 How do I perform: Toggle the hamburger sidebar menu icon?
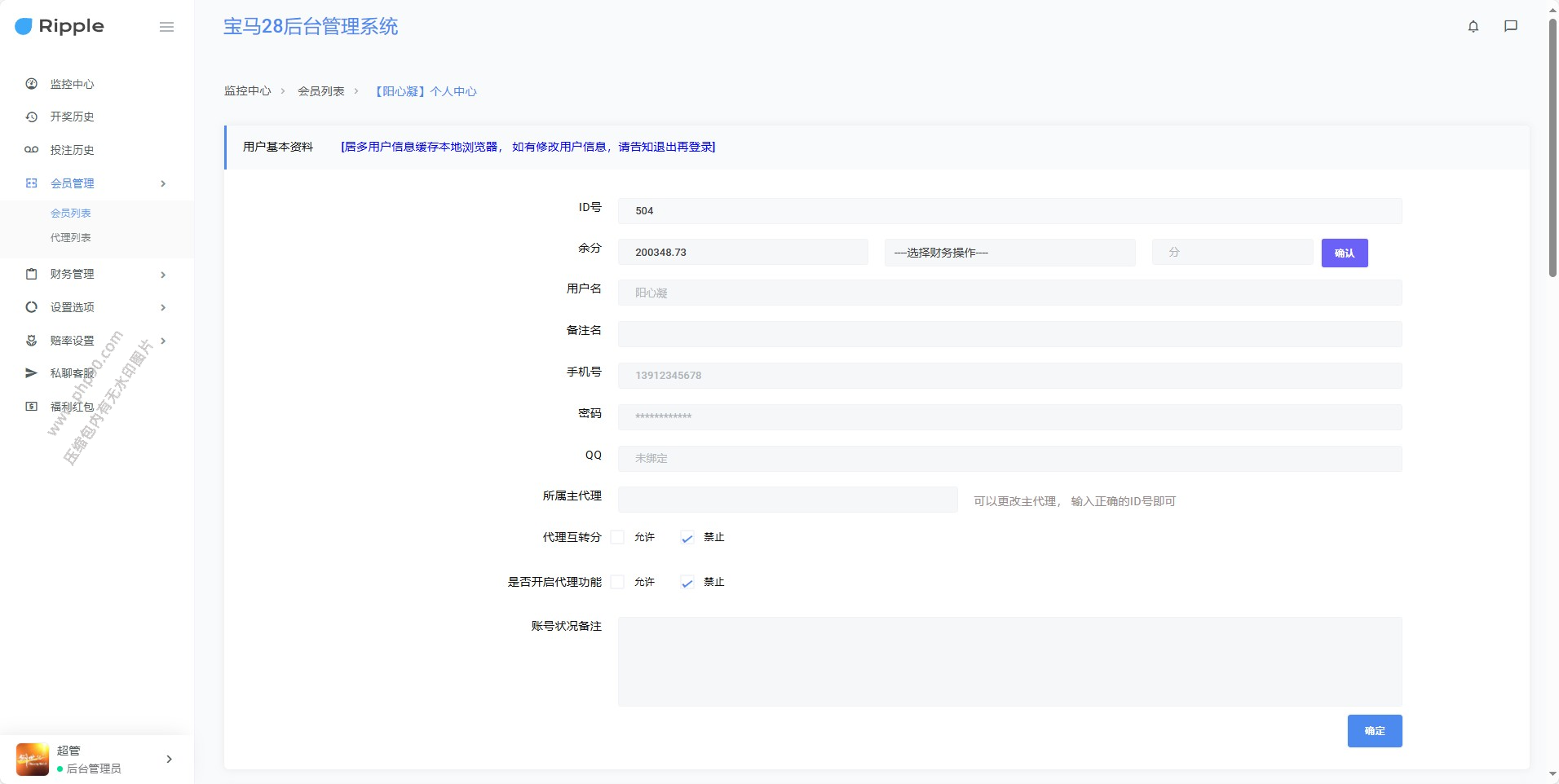166,27
